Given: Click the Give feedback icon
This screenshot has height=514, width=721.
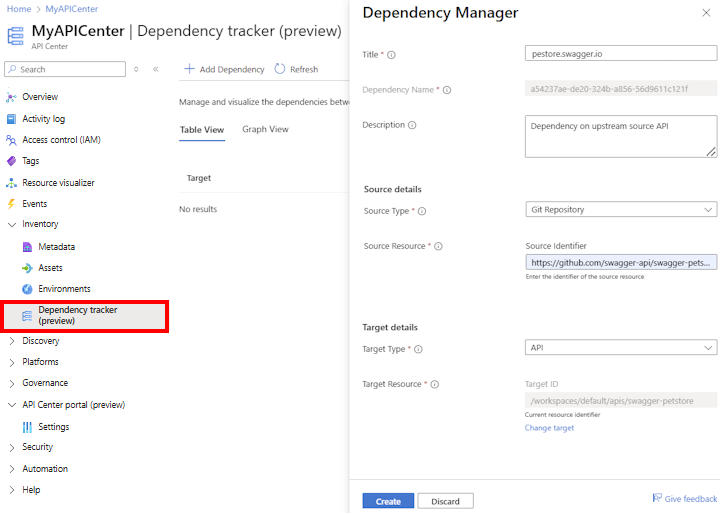Looking at the screenshot, I should tap(657, 498).
